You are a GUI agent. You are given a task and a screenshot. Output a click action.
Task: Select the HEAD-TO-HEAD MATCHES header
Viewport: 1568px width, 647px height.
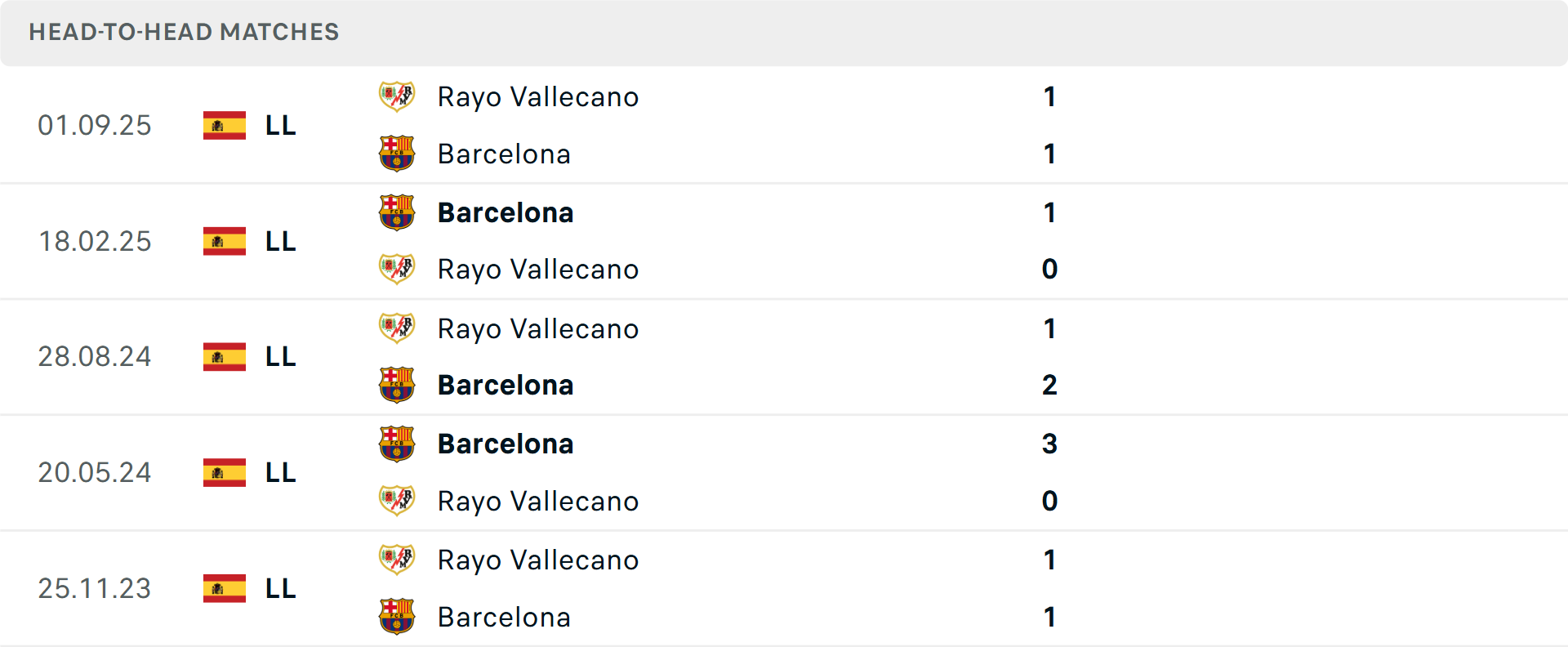point(184,33)
